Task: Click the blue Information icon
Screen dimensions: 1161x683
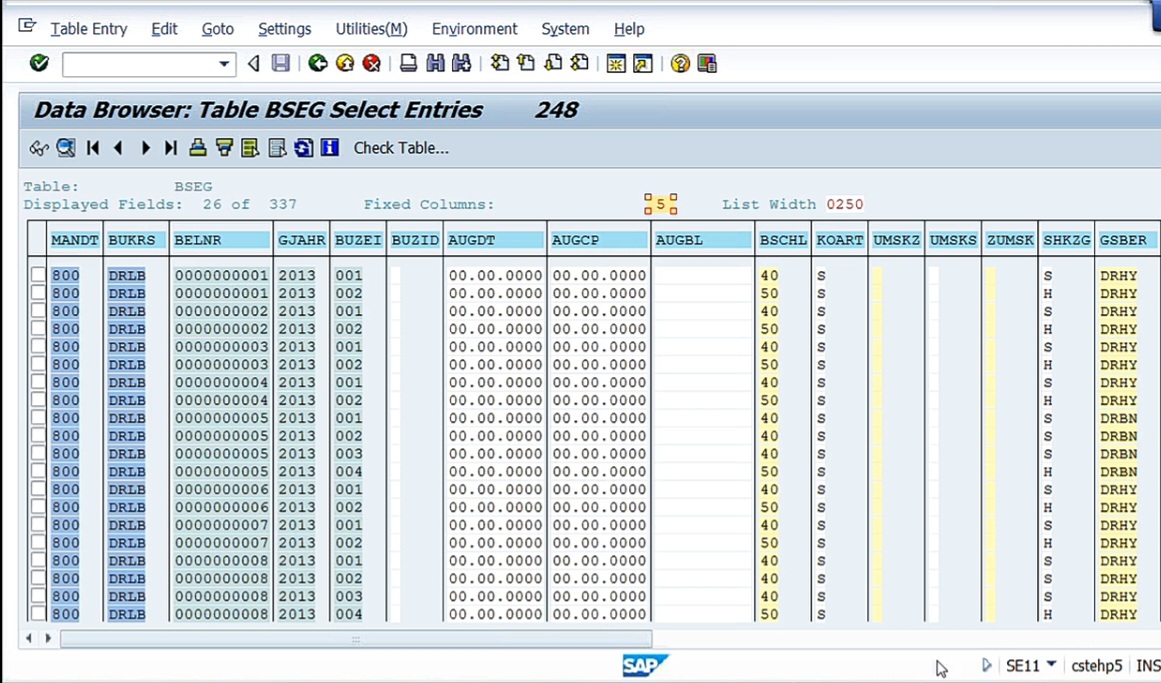Action: [329, 148]
